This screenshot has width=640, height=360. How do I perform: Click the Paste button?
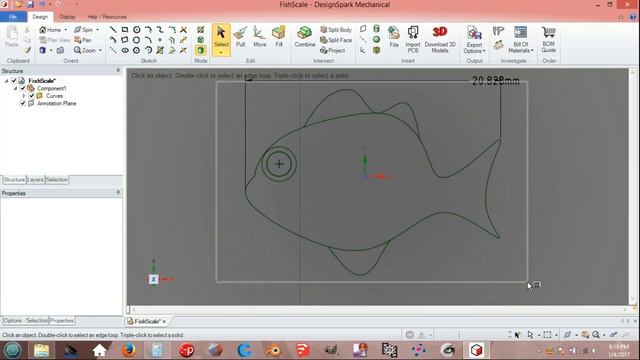click(x=12, y=37)
